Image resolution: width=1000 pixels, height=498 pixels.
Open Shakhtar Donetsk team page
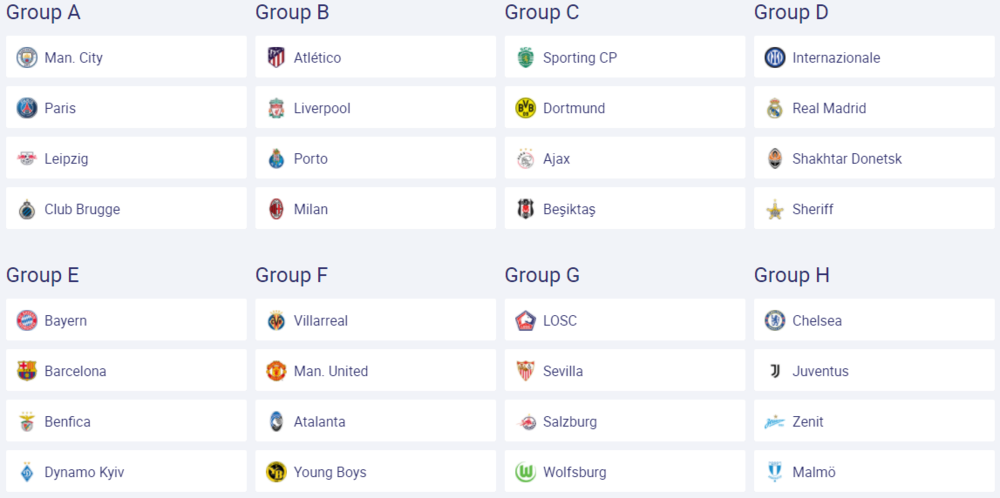(846, 159)
